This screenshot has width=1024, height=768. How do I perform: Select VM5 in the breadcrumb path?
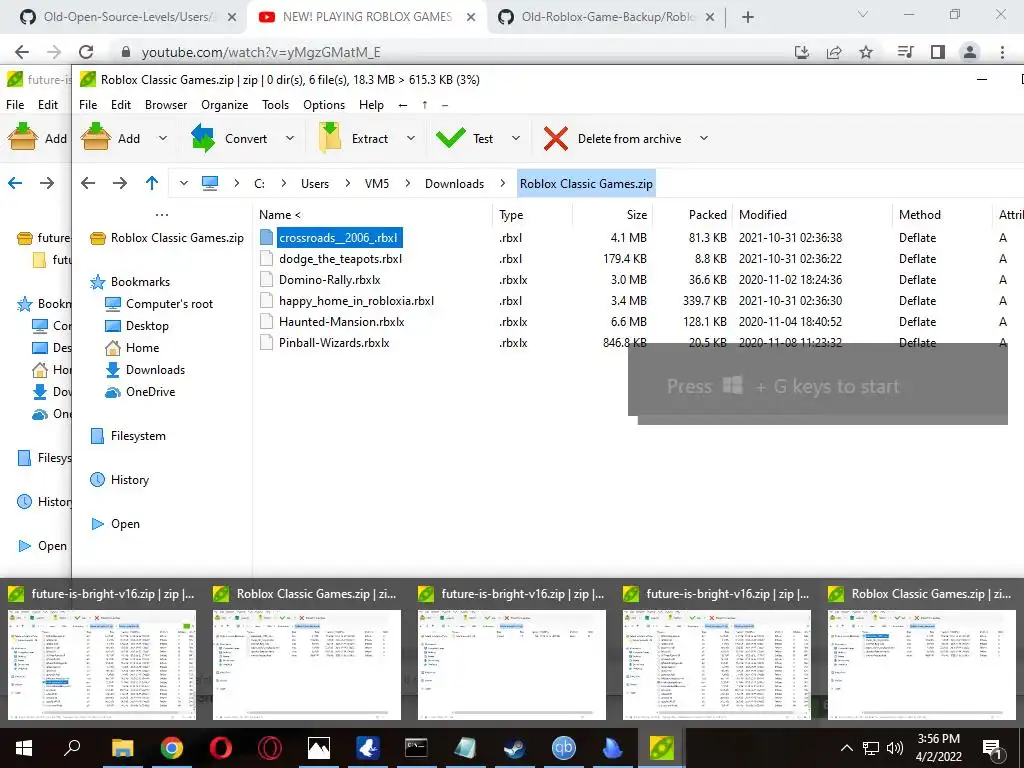pyautogui.click(x=377, y=184)
